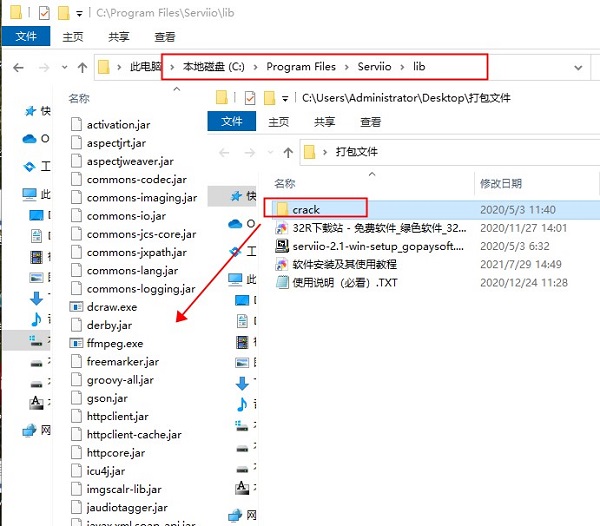Image resolution: width=600 pixels, height=526 pixels.
Task: Click Program Files breadcrumb segment
Action: [x=301, y=67]
